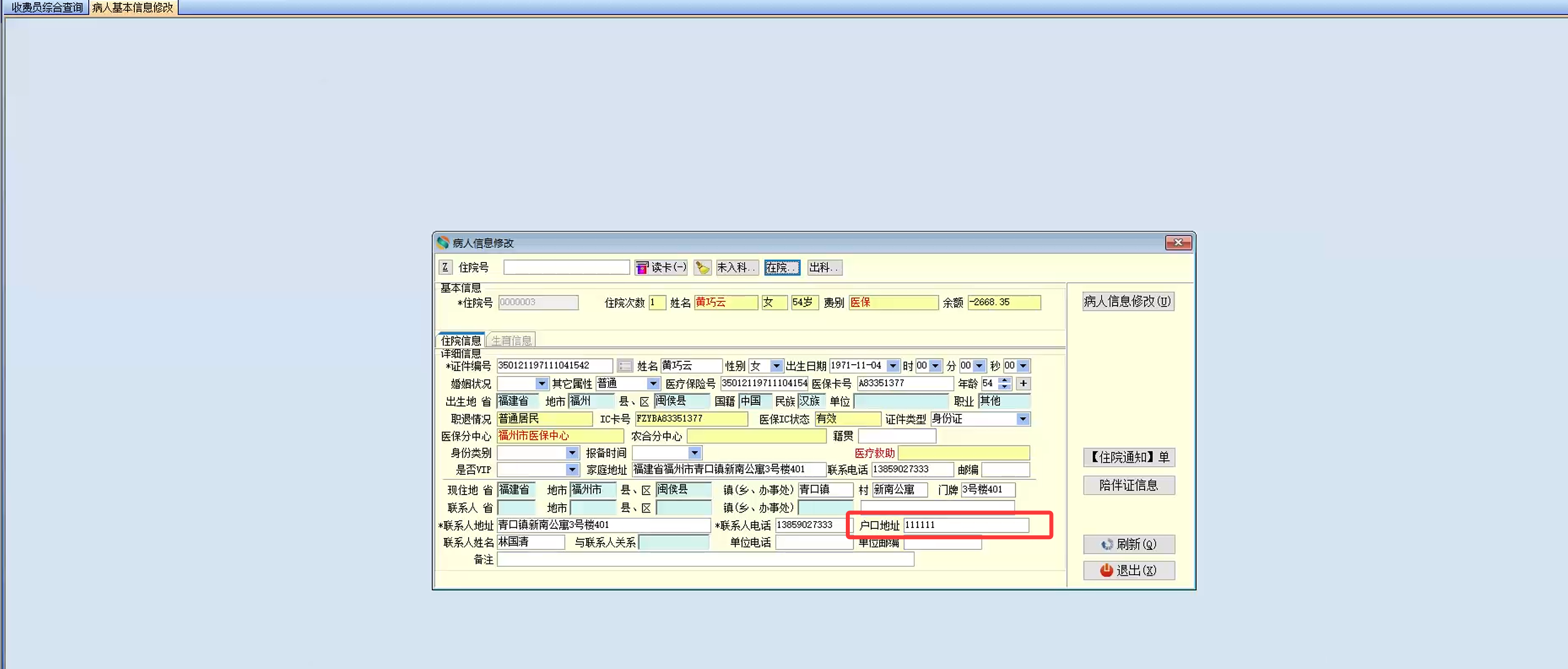Image resolution: width=1568 pixels, height=669 pixels.
Task: Click the 【住院通知】单 button
Action: 1129,457
